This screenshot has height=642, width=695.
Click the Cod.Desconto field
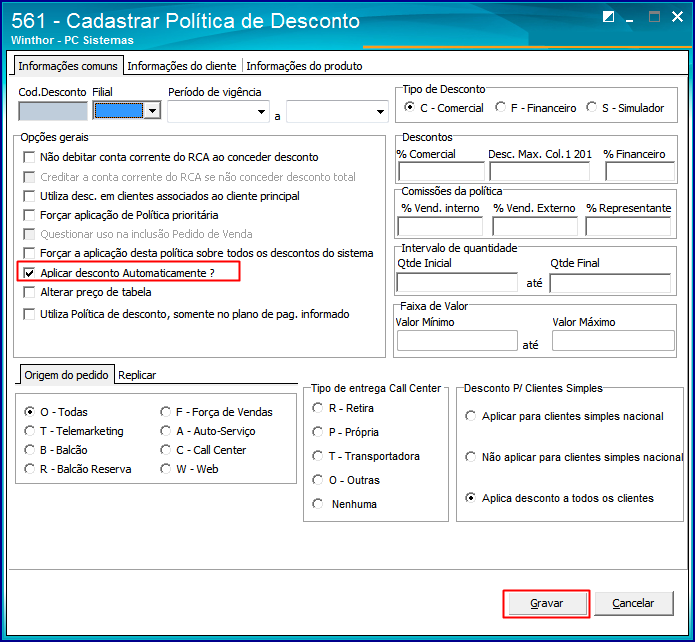[x=53, y=111]
